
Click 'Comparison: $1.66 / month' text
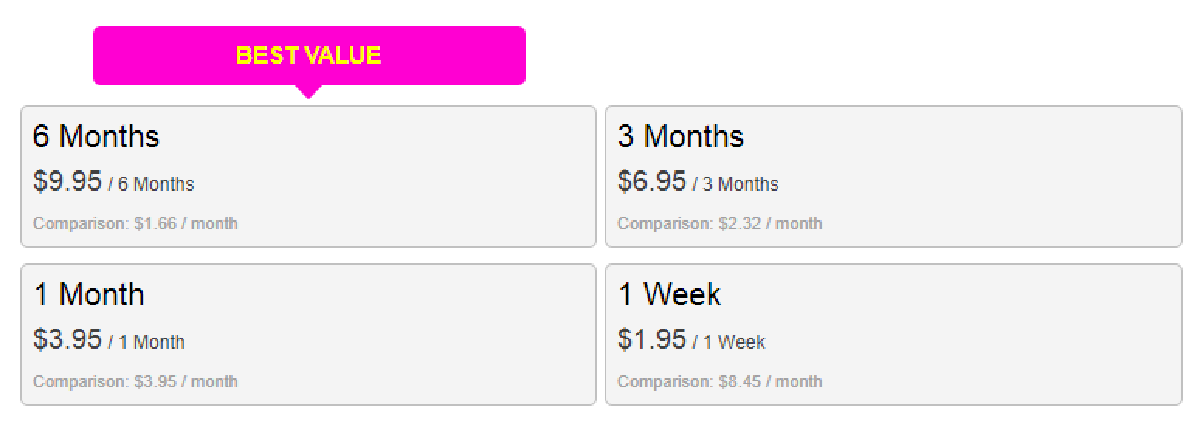tap(135, 223)
